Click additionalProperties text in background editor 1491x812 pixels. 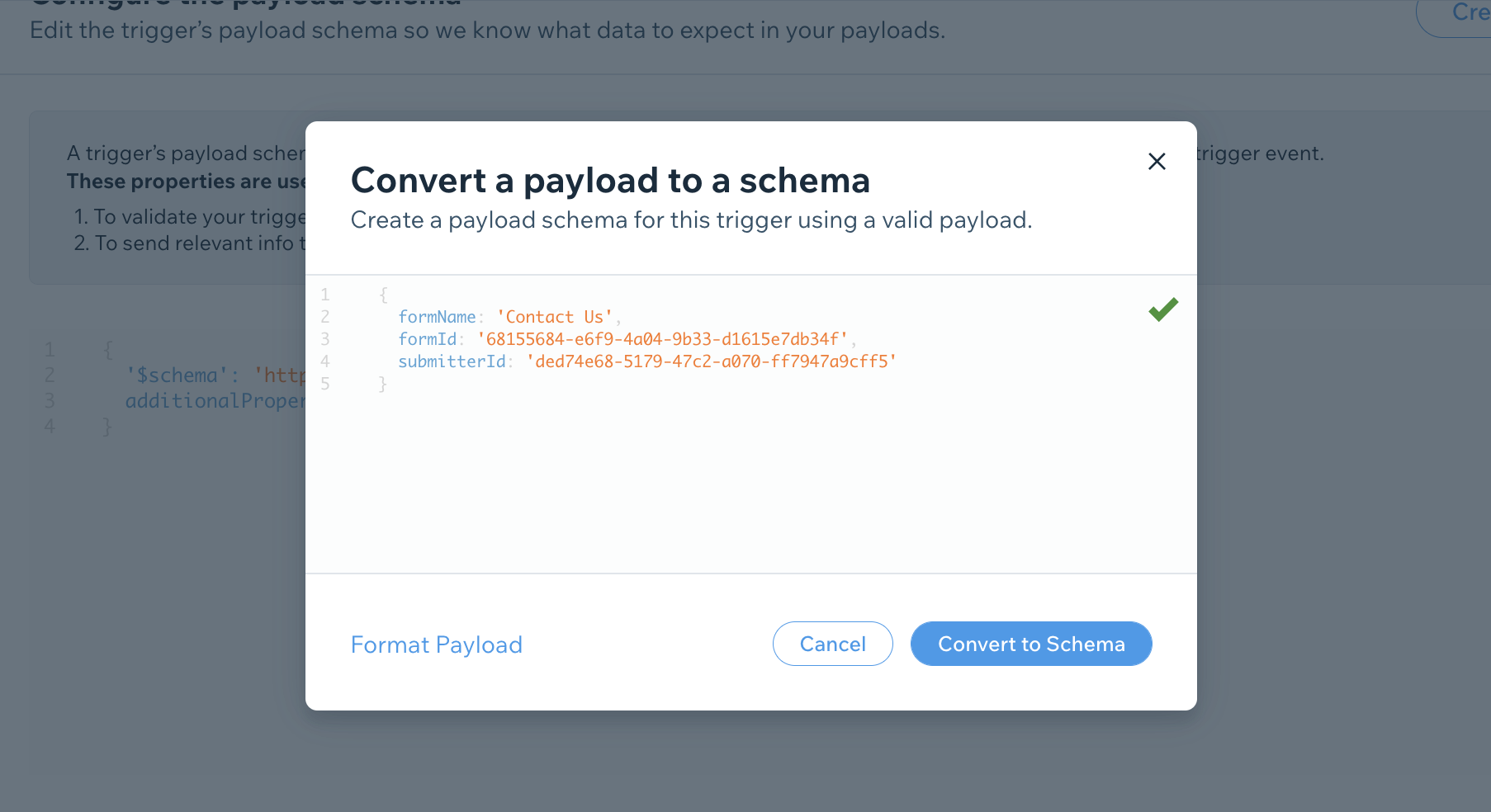(x=215, y=401)
